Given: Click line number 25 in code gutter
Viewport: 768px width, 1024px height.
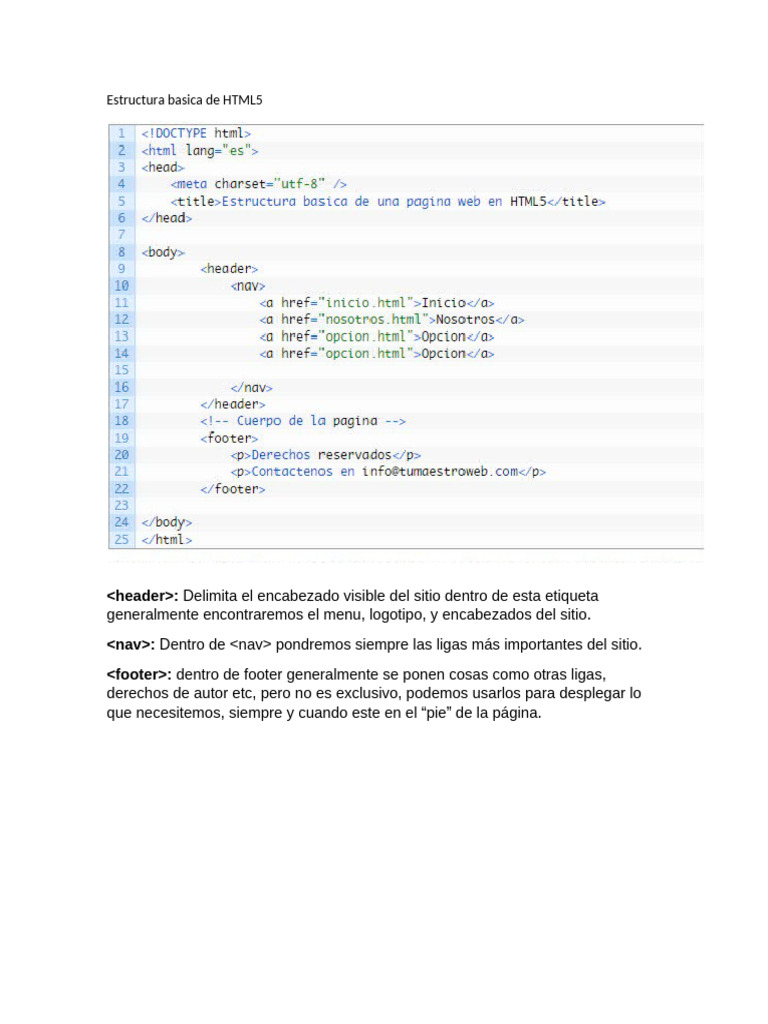Looking at the screenshot, I should (121, 539).
